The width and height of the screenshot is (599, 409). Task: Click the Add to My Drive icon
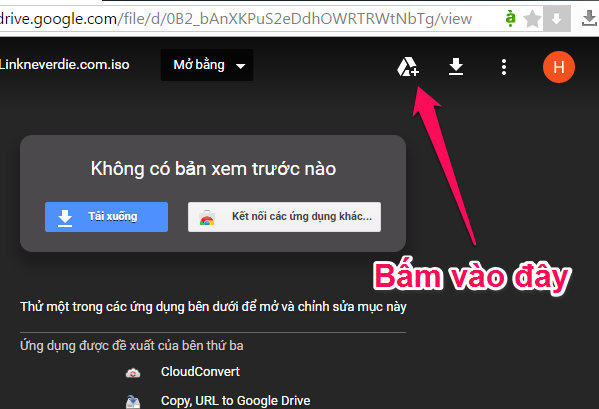click(408, 67)
